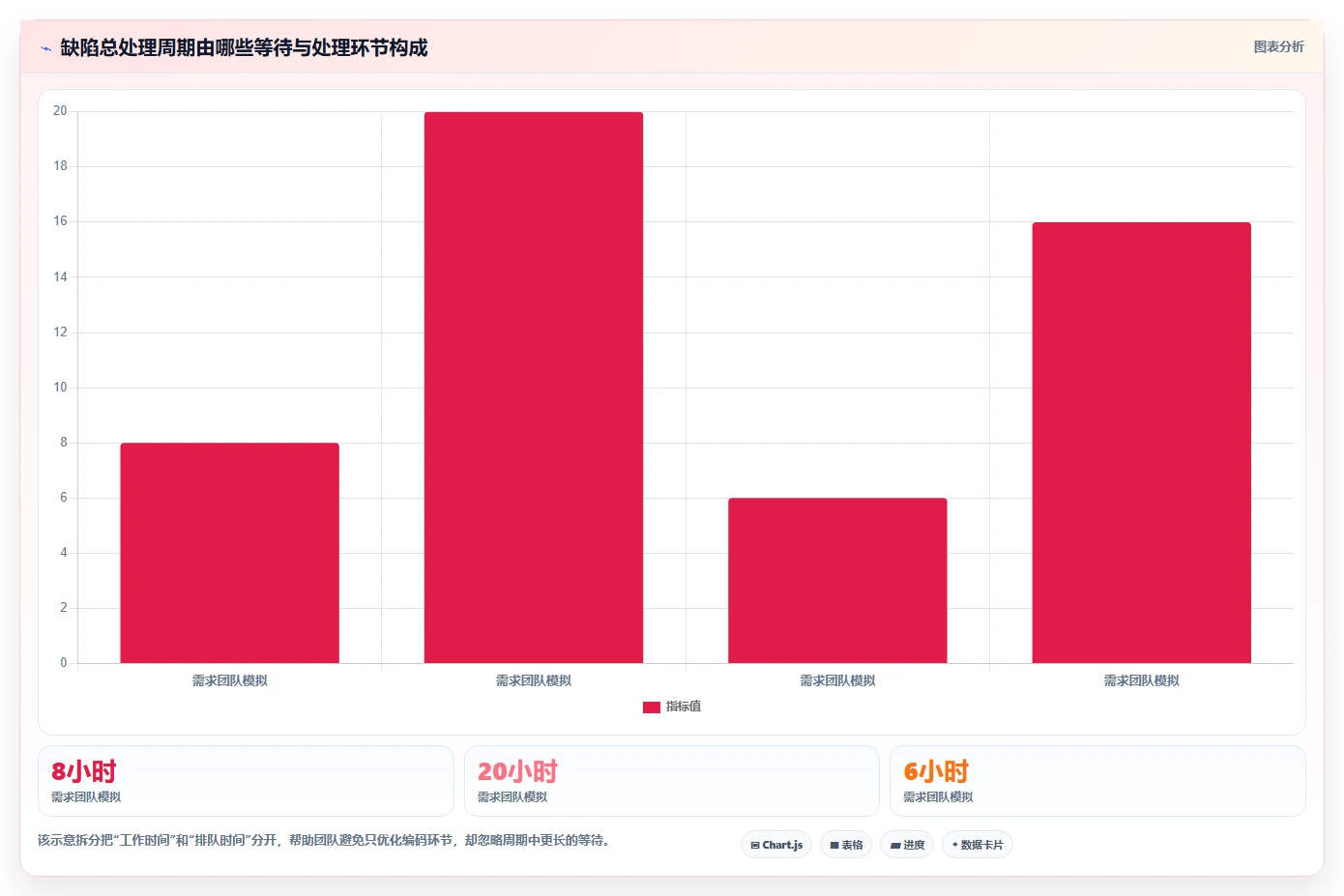
Task: Open the 8小时 data card
Action: pos(246,781)
